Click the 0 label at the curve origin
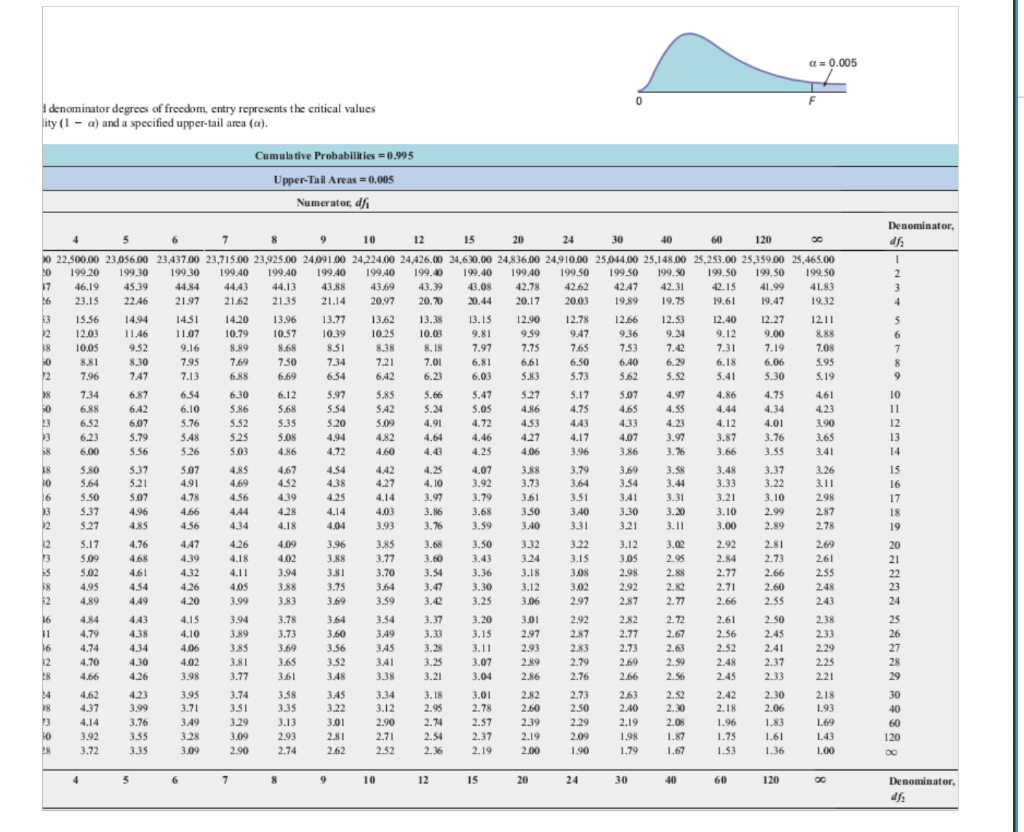Screen dimensions: 1024x832 point(639,101)
